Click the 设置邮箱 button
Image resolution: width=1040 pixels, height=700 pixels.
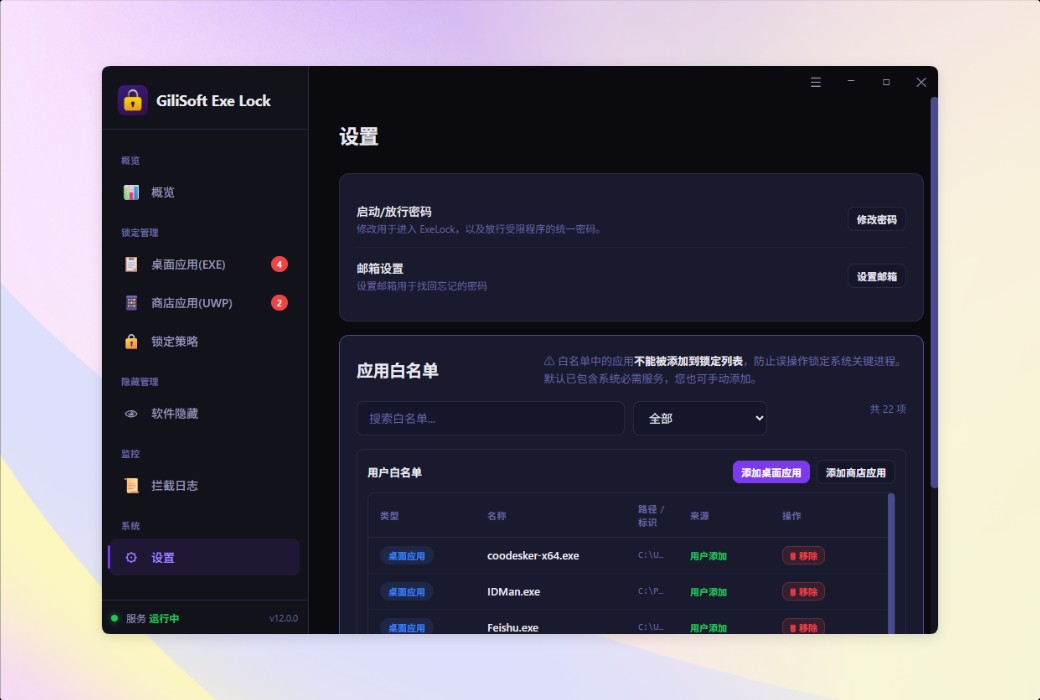tap(877, 276)
